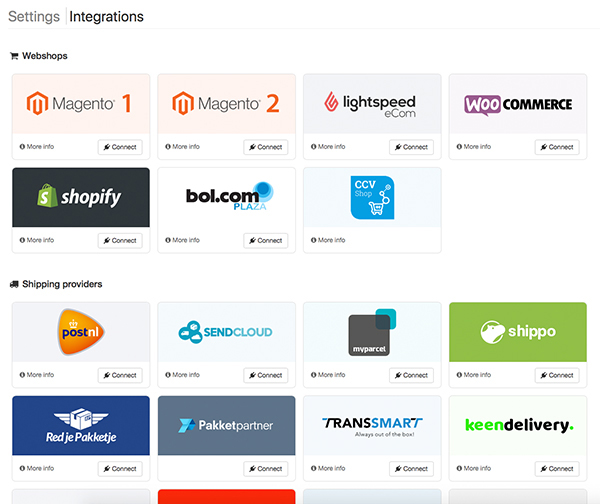
Task: View more info about Magento 2
Action: click(183, 147)
